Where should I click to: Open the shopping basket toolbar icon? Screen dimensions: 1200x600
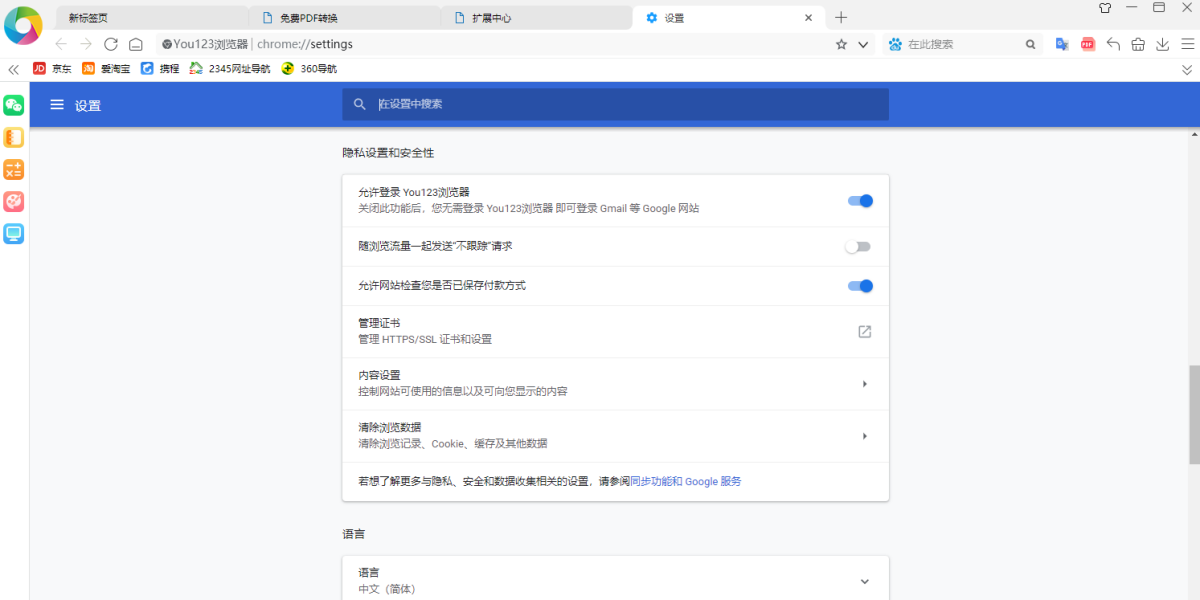[x=1138, y=44]
